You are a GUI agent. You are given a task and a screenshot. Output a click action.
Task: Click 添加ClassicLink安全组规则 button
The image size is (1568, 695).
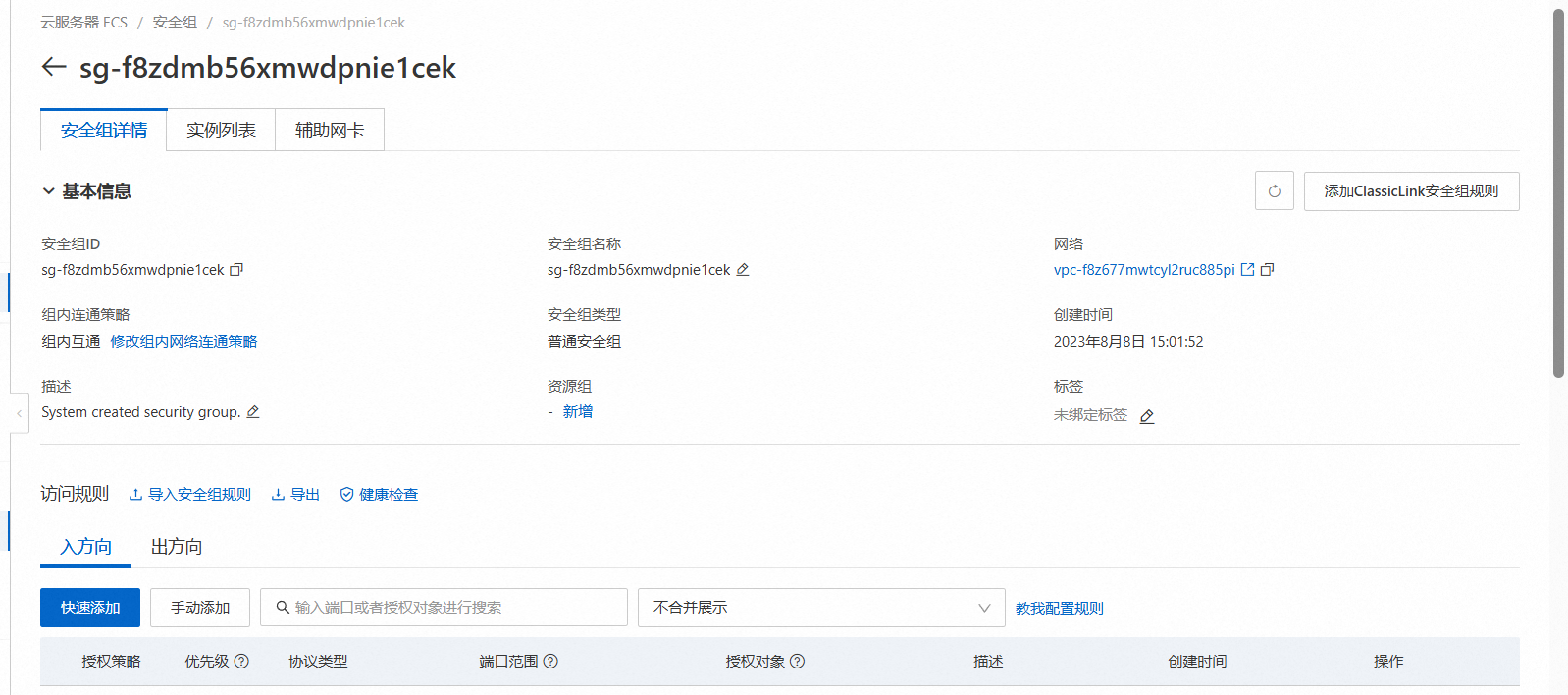1410,191
